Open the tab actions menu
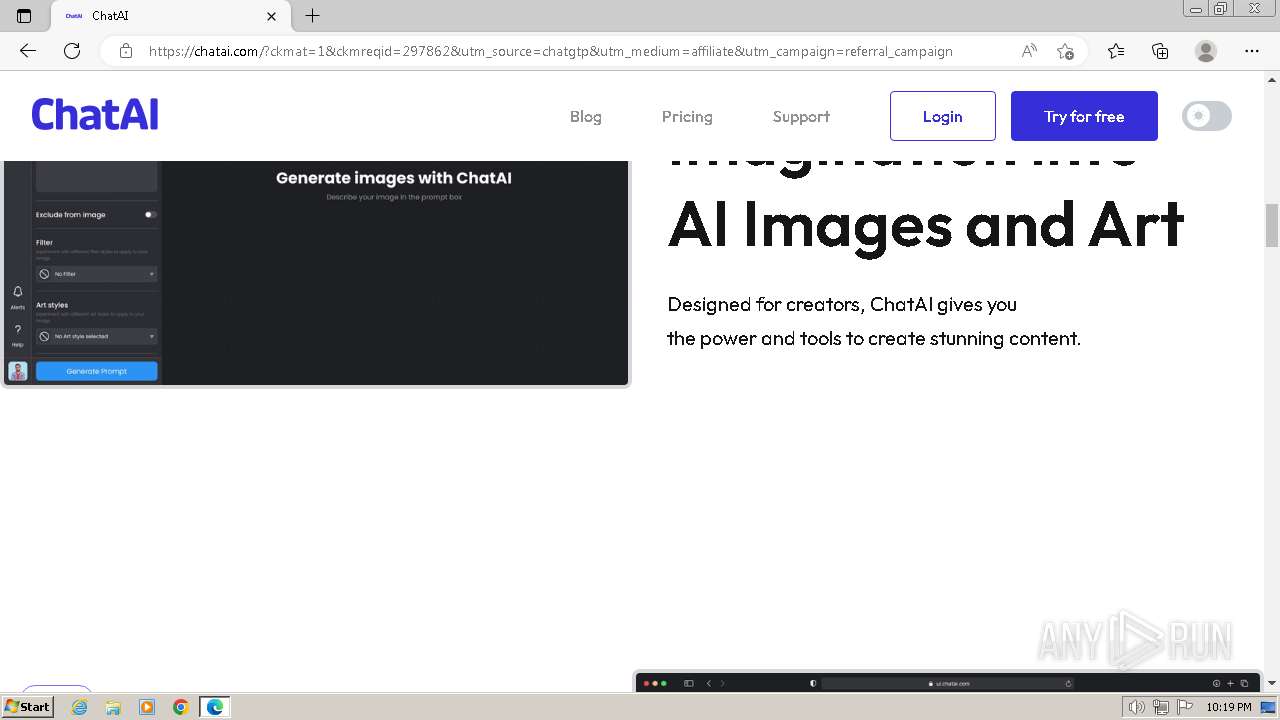This screenshot has height=720, width=1280. point(24,16)
